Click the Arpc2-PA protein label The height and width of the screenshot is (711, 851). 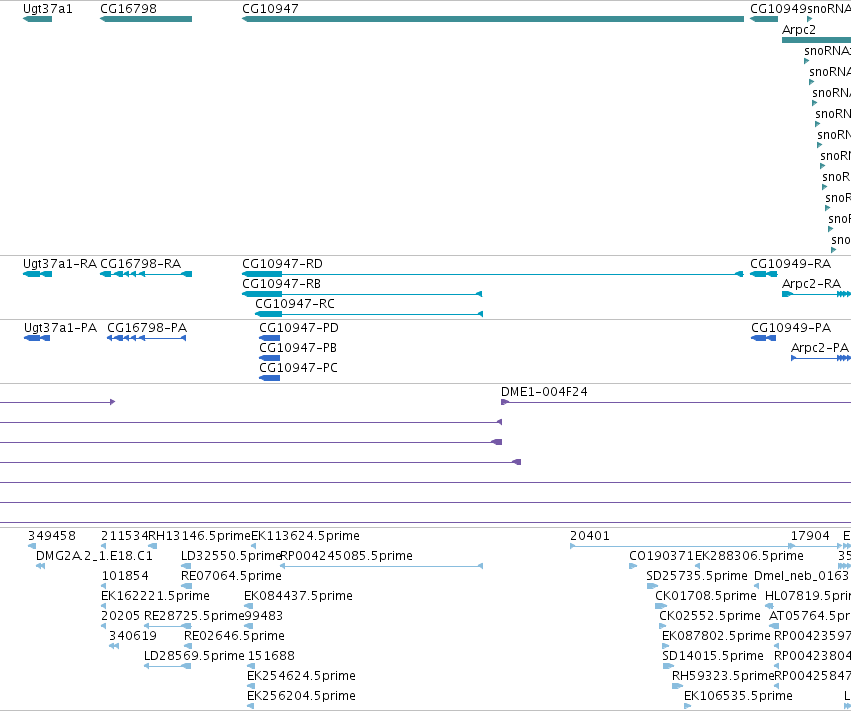pyautogui.click(x=820, y=348)
